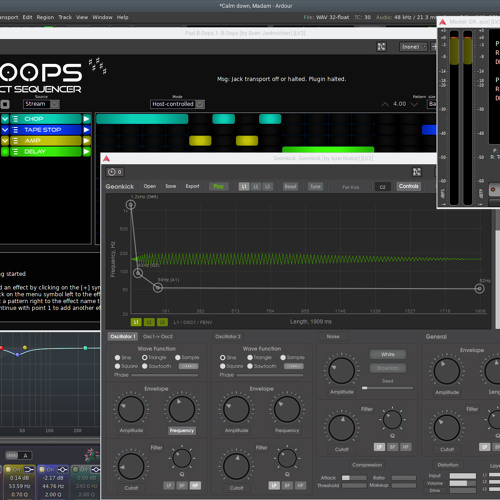Open the Help menu in Ardour
The width and height of the screenshot is (500, 500).
[122, 17]
